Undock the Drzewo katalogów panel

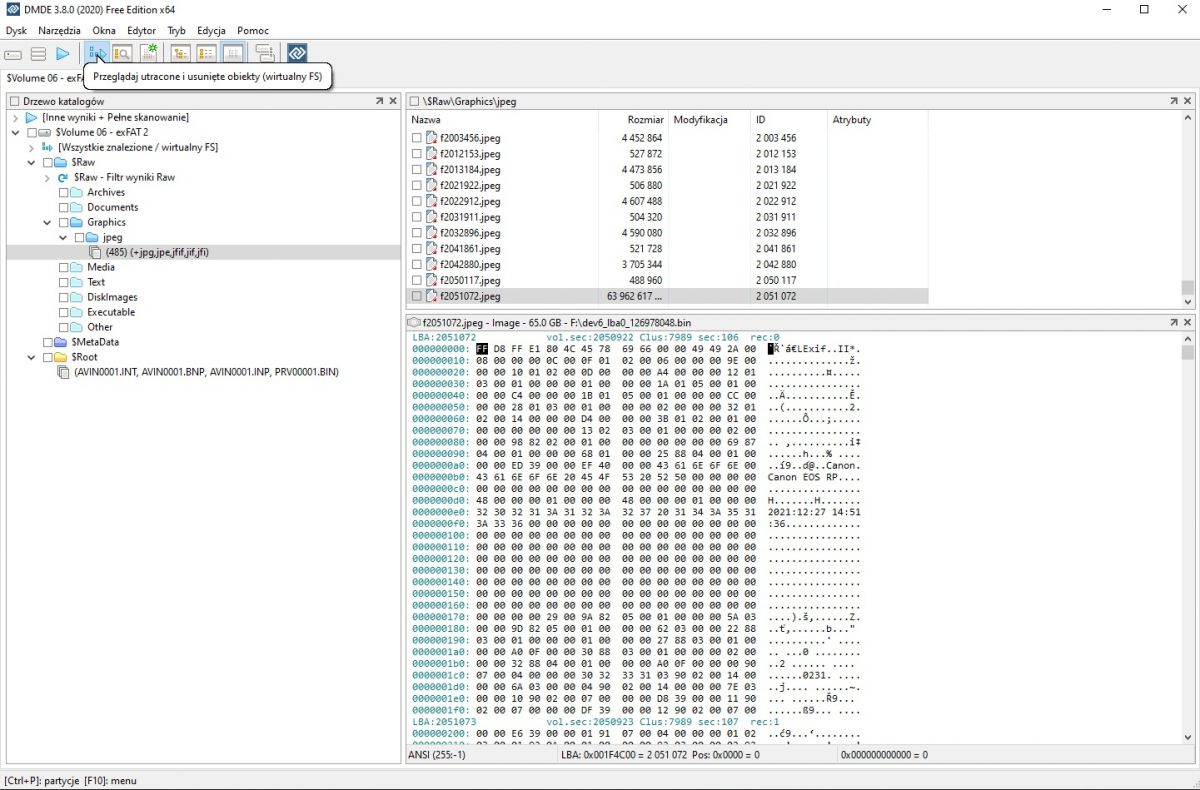[379, 101]
